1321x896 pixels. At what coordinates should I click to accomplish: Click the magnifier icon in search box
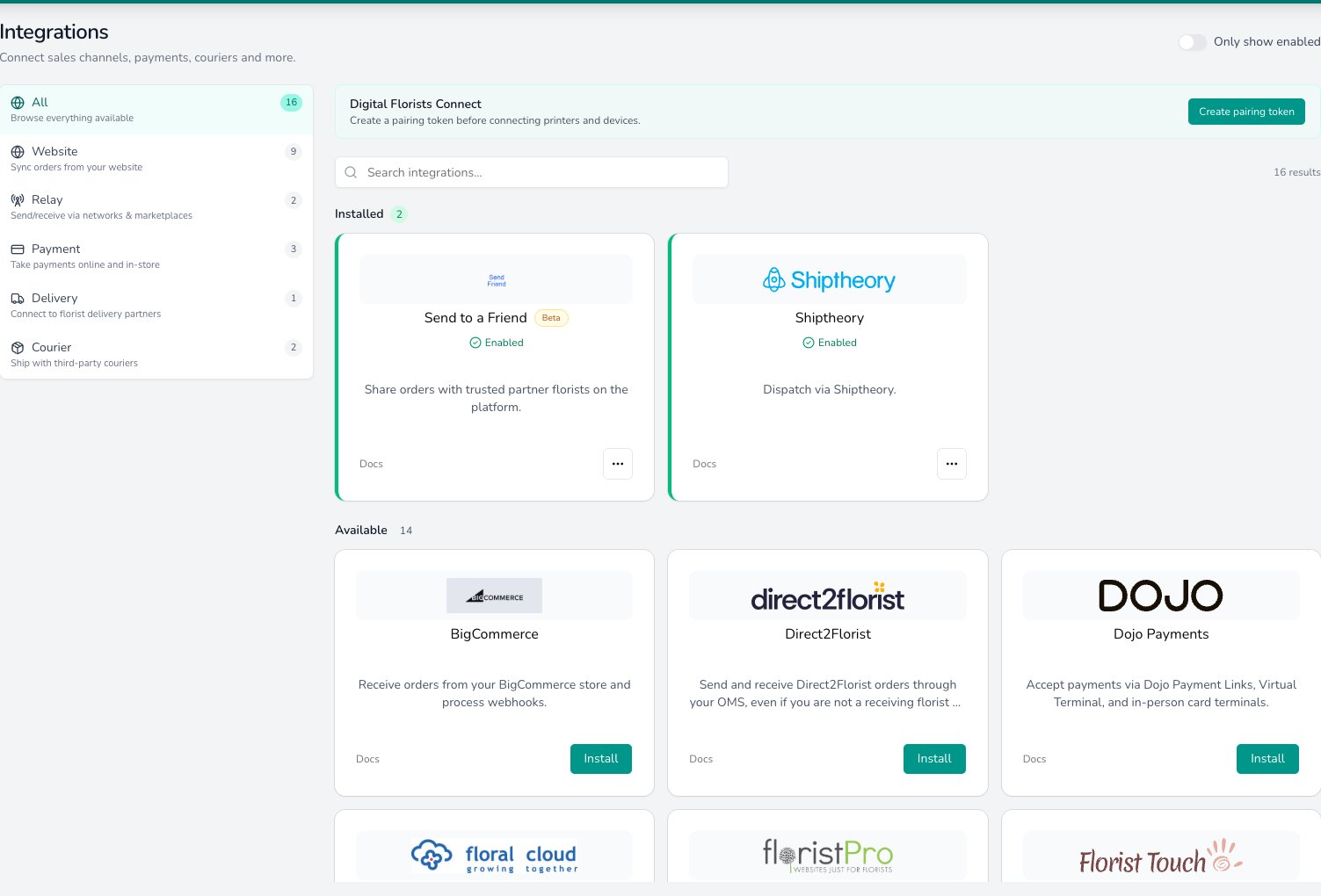351,172
